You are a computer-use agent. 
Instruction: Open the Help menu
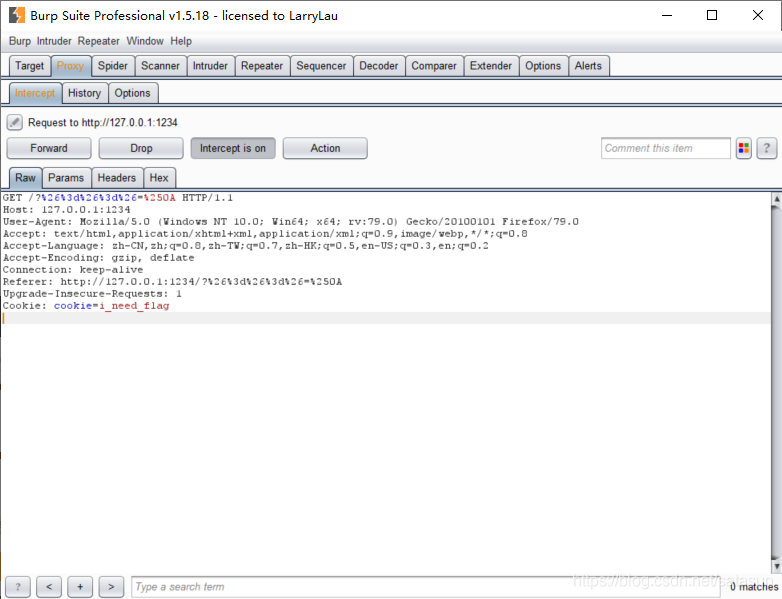tap(181, 41)
